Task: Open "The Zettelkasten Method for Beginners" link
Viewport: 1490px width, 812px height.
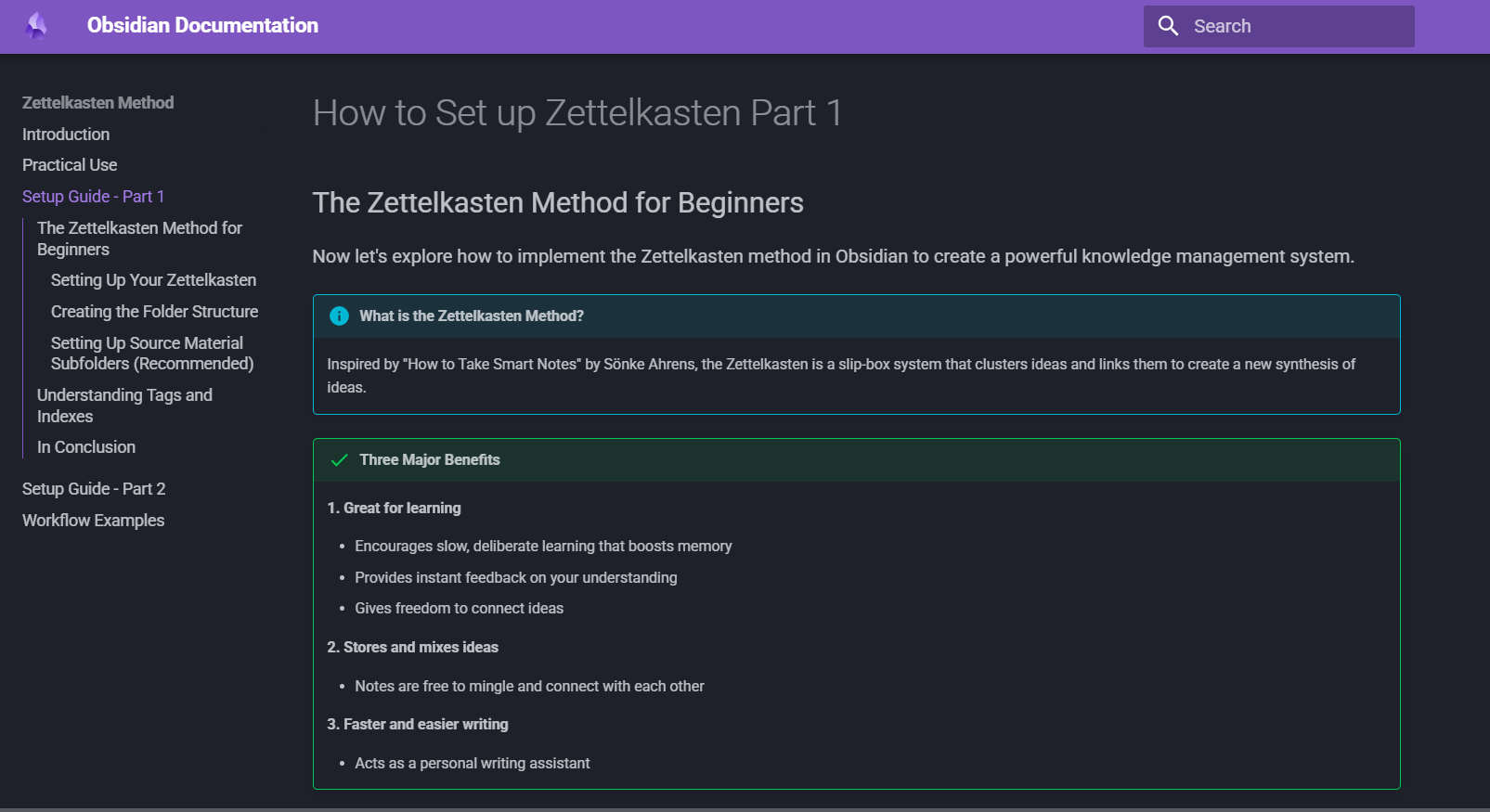Action: click(140, 238)
